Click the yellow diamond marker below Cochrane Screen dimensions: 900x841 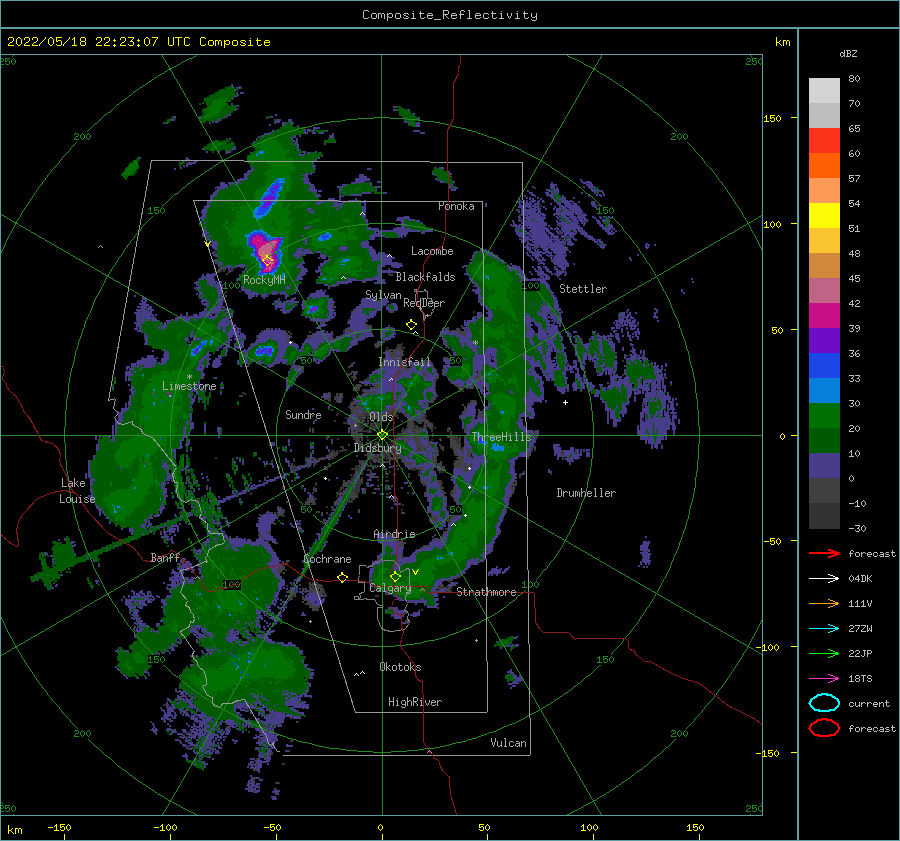pyautogui.click(x=343, y=577)
